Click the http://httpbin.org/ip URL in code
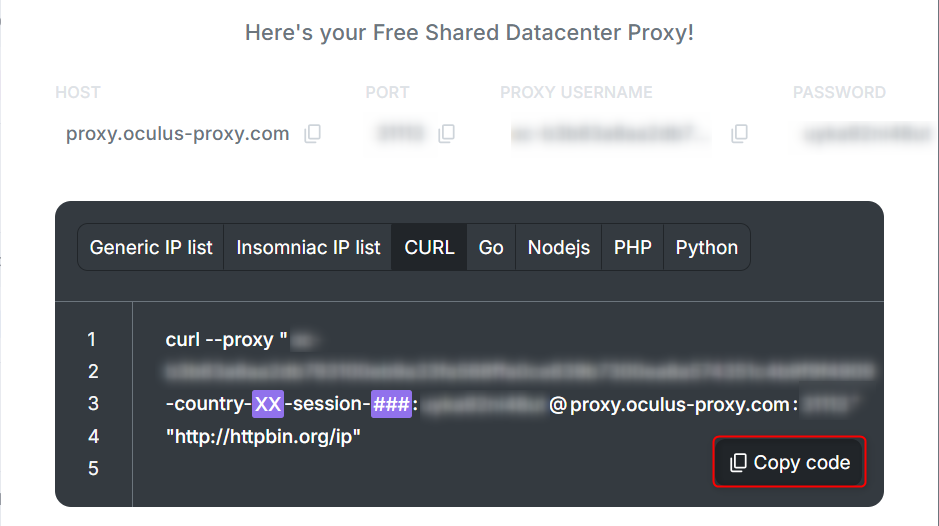Viewport: 939px width, 526px height. click(263, 436)
